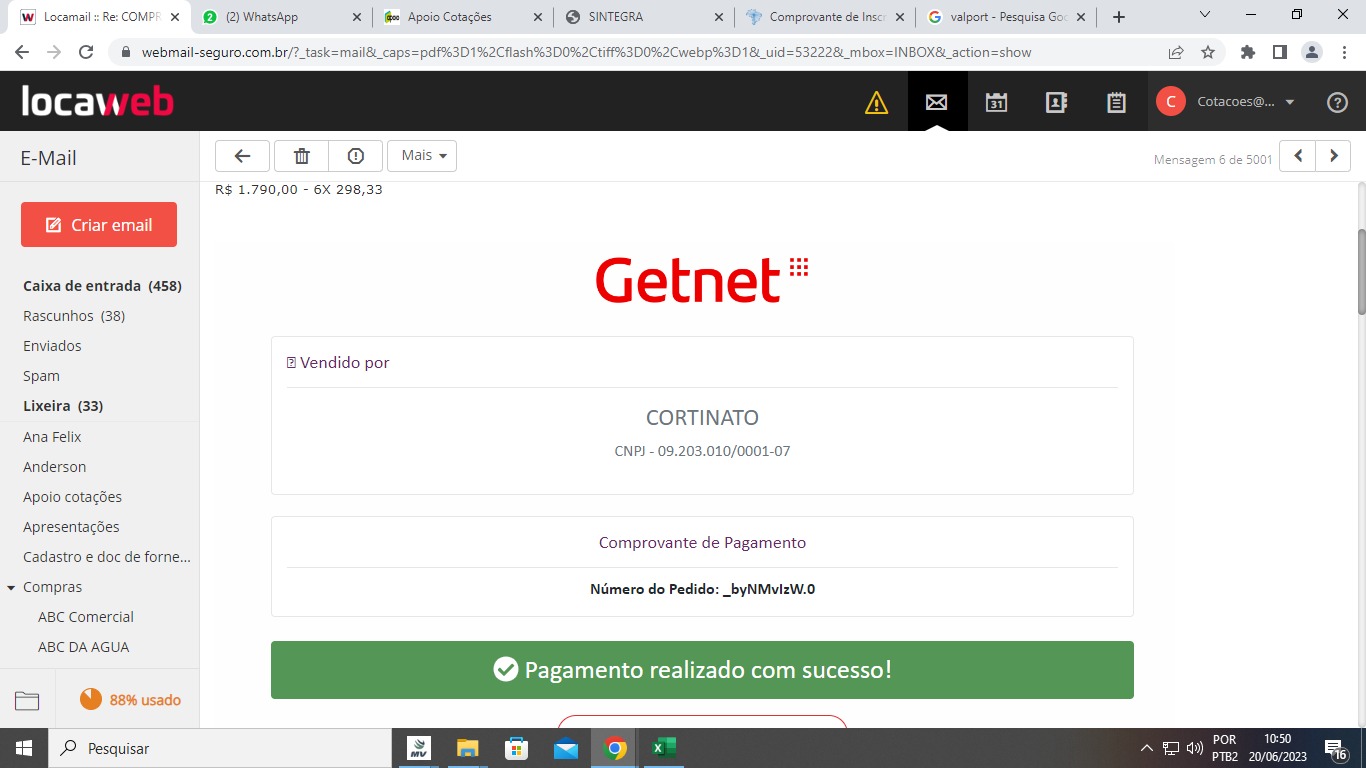Image resolution: width=1366 pixels, height=768 pixels.
Task: Open Apresentações folder
Action: coord(71,527)
